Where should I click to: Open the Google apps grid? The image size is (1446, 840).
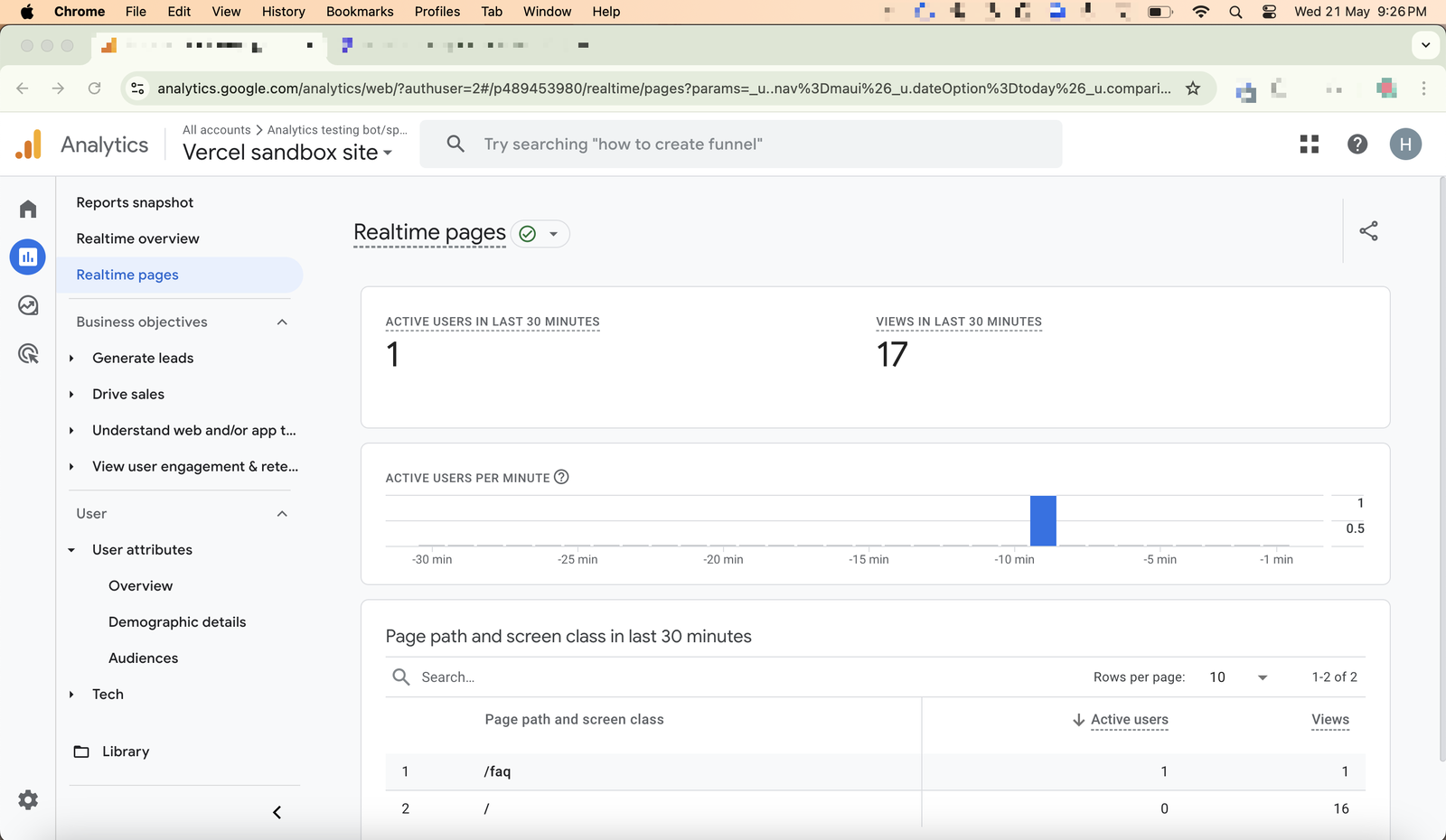1309,144
